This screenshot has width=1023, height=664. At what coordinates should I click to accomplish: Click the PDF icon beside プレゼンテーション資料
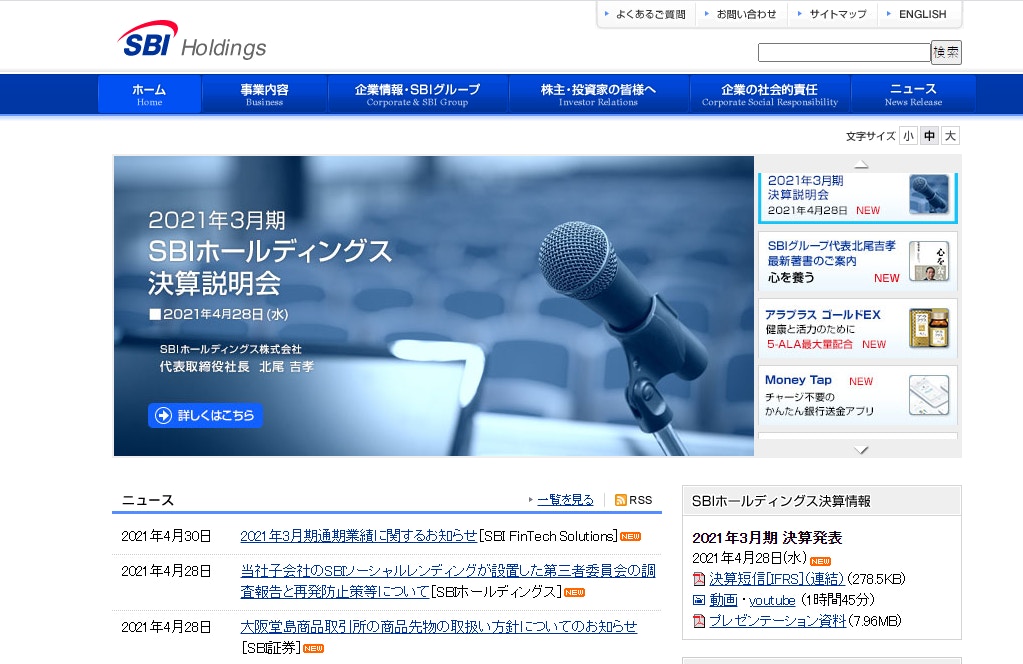pyautogui.click(x=699, y=621)
